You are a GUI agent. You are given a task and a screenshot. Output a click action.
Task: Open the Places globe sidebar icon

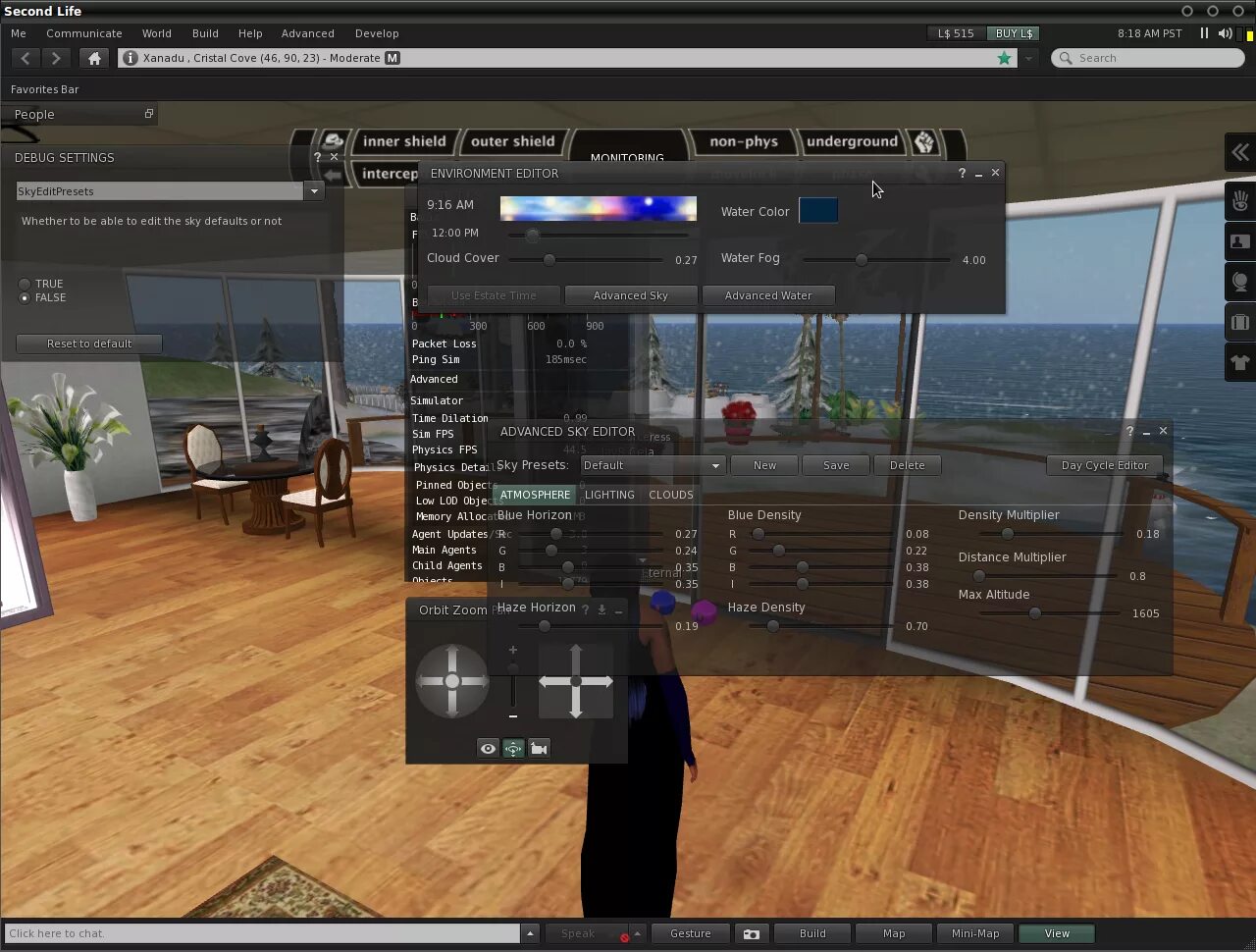click(x=1240, y=283)
